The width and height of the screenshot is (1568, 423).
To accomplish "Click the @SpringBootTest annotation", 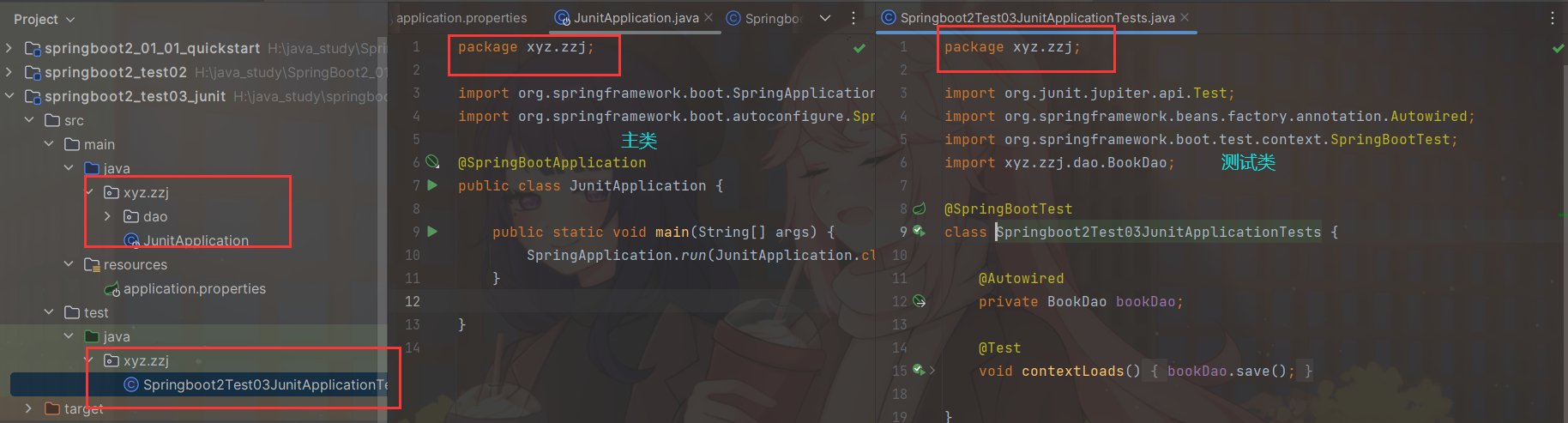I will (x=1009, y=208).
